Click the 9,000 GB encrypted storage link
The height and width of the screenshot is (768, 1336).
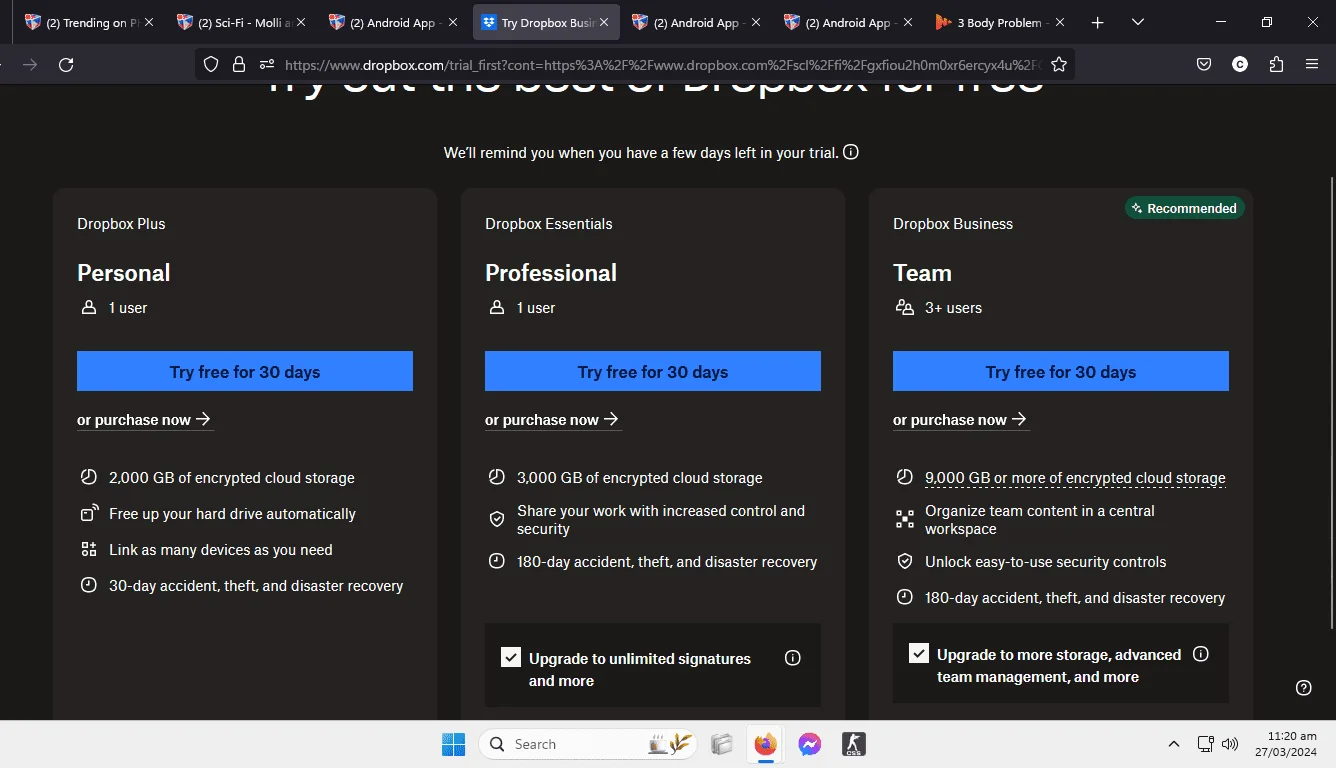click(1075, 478)
